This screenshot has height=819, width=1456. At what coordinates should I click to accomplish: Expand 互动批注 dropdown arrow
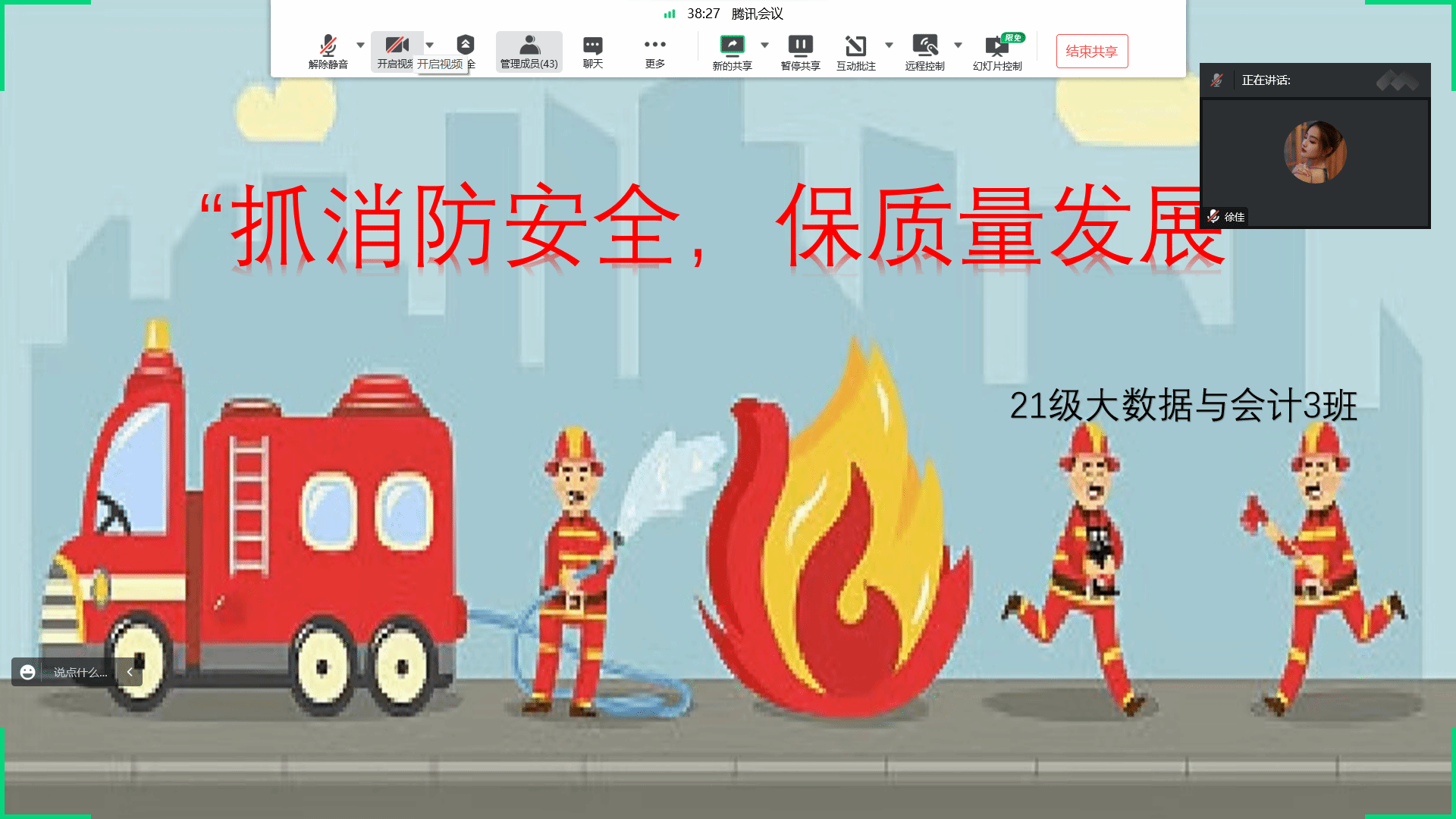pos(889,45)
